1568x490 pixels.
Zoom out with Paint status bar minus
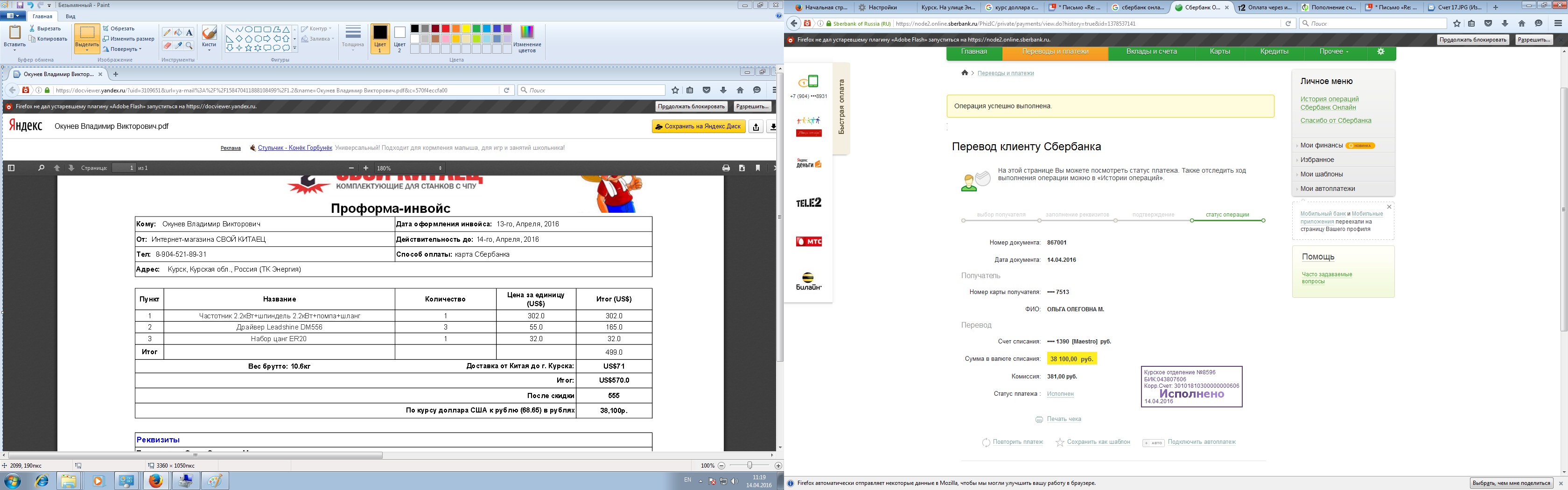pos(721,466)
